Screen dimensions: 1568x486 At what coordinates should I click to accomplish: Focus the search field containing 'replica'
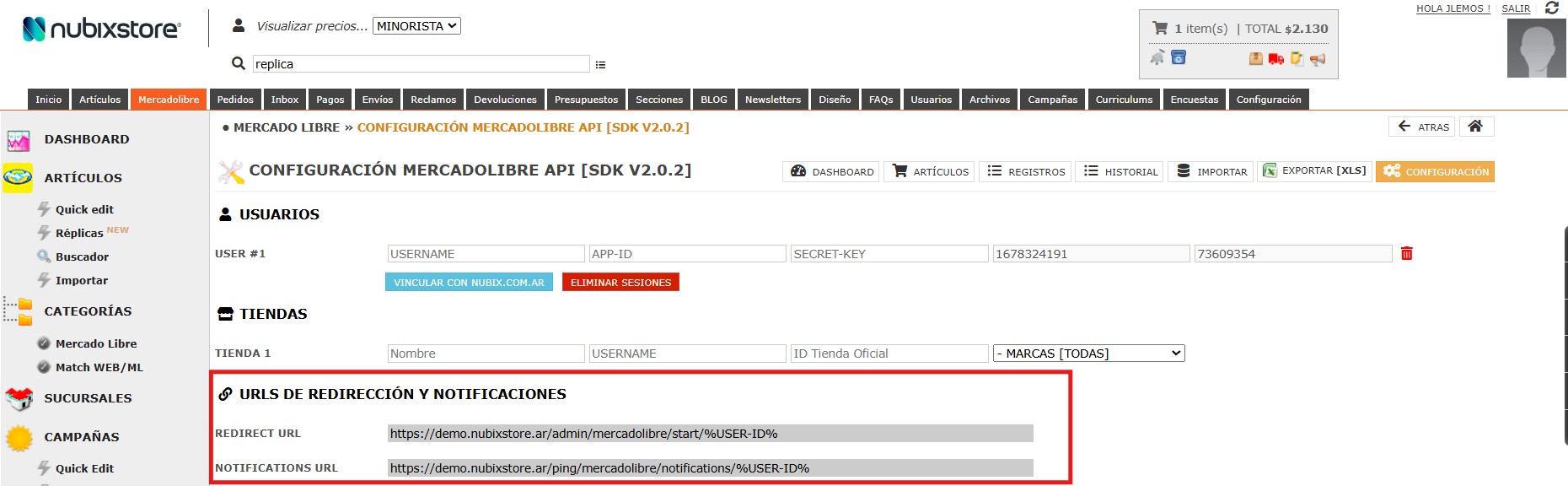421,64
